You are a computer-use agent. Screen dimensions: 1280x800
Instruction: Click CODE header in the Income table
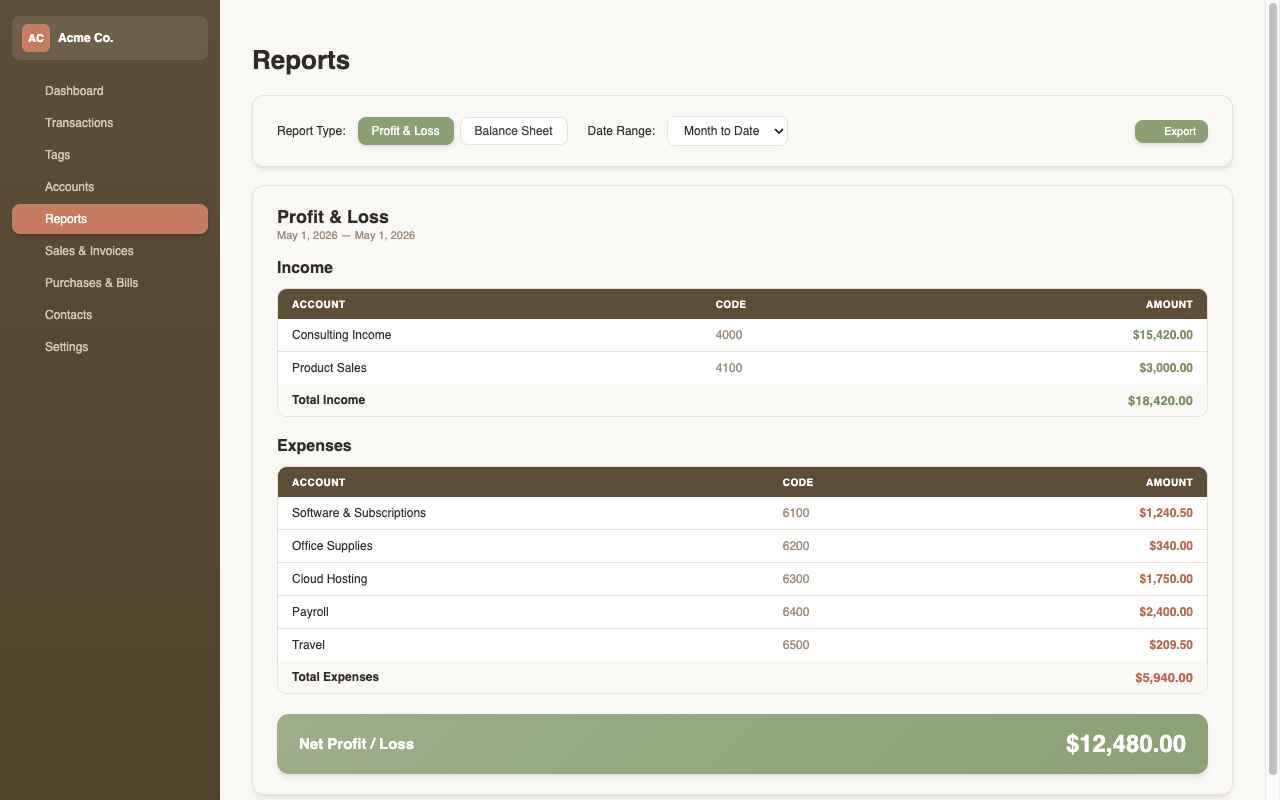(731, 304)
